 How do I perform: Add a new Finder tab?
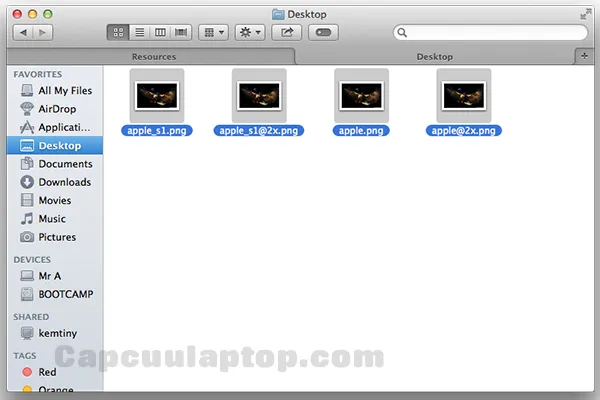pos(584,56)
